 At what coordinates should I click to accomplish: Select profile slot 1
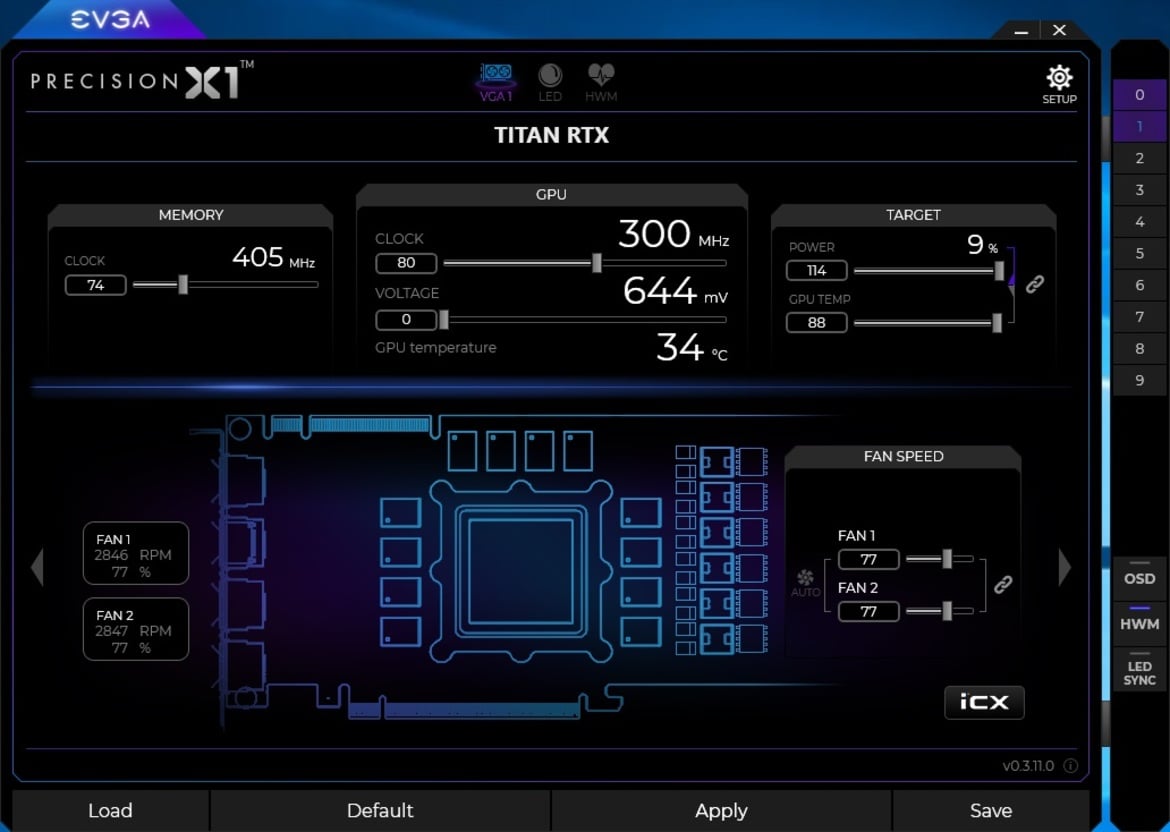click(1139, 126)
